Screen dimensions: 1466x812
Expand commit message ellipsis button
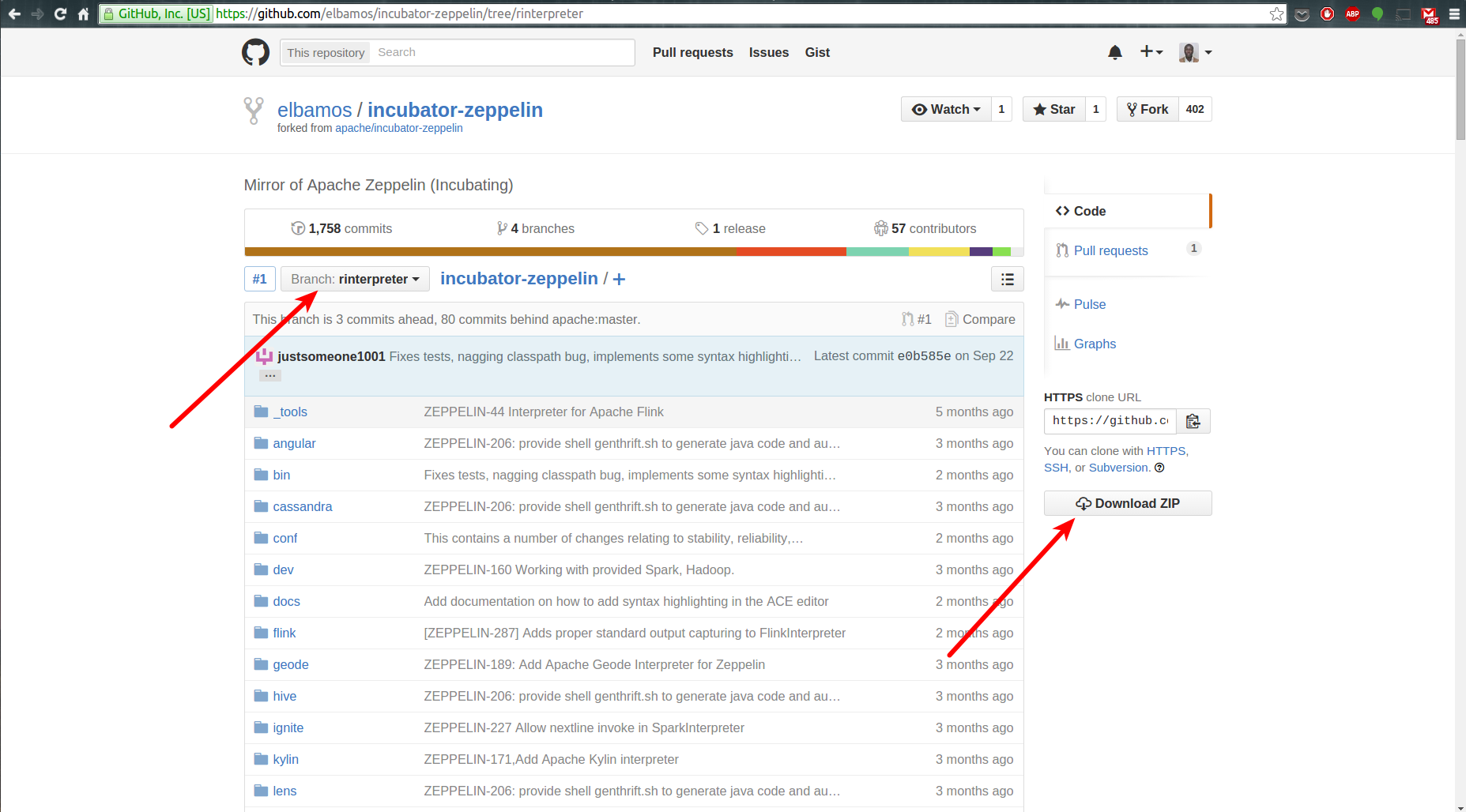click(x=270, y=376)
